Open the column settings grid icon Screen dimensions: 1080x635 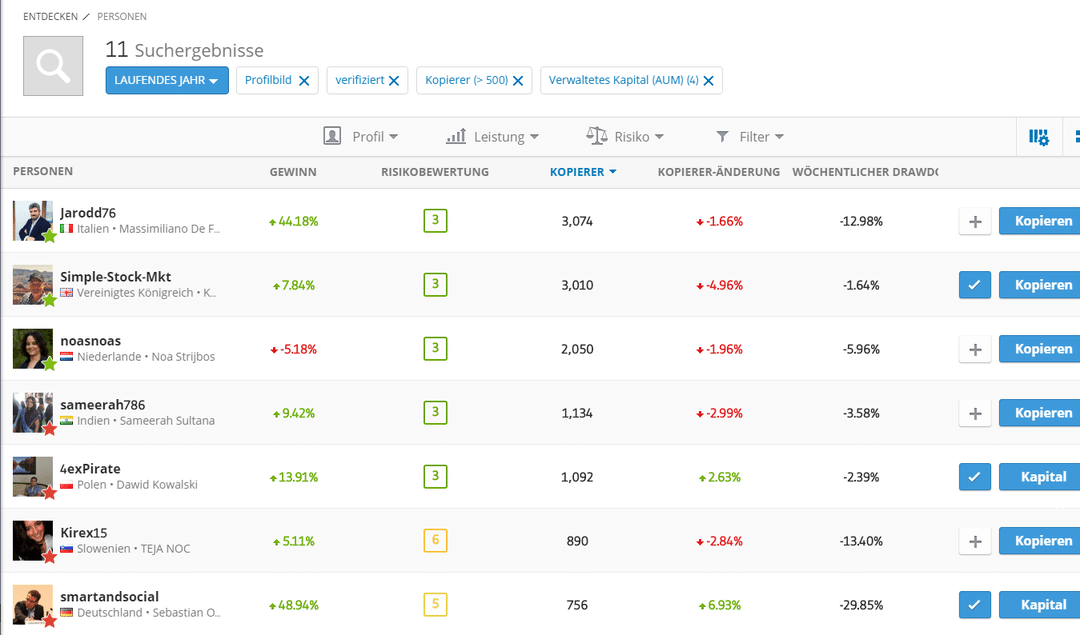coord(1038,137)
